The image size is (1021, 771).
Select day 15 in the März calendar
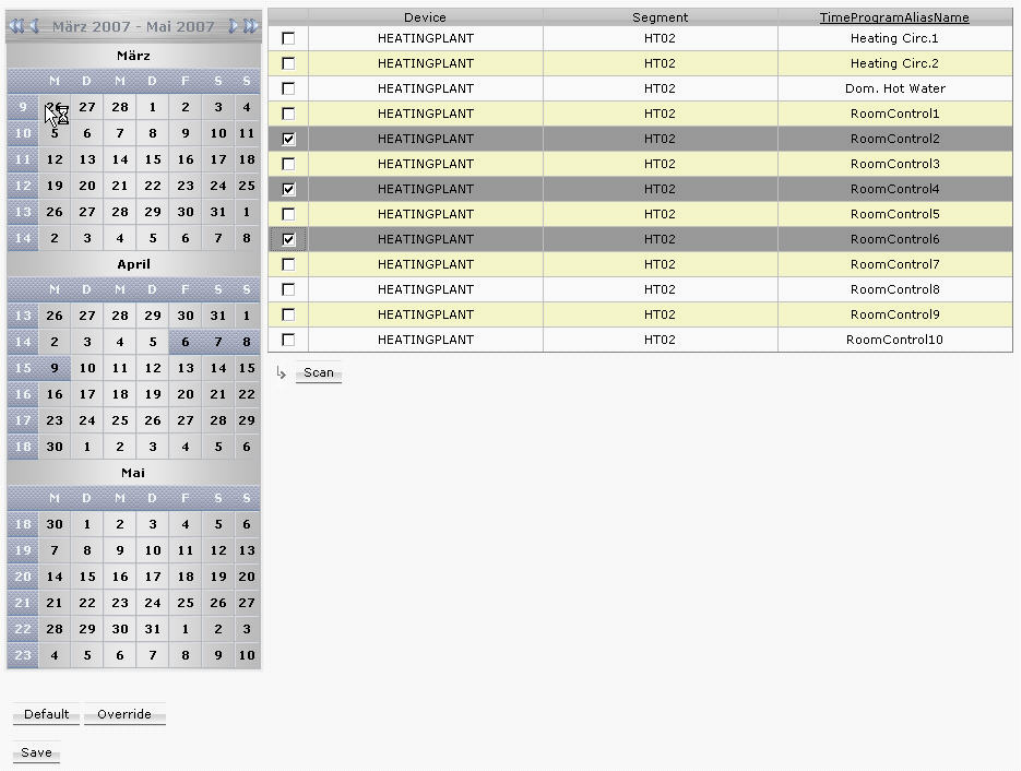pyautogui.click(x=152, y=159)
